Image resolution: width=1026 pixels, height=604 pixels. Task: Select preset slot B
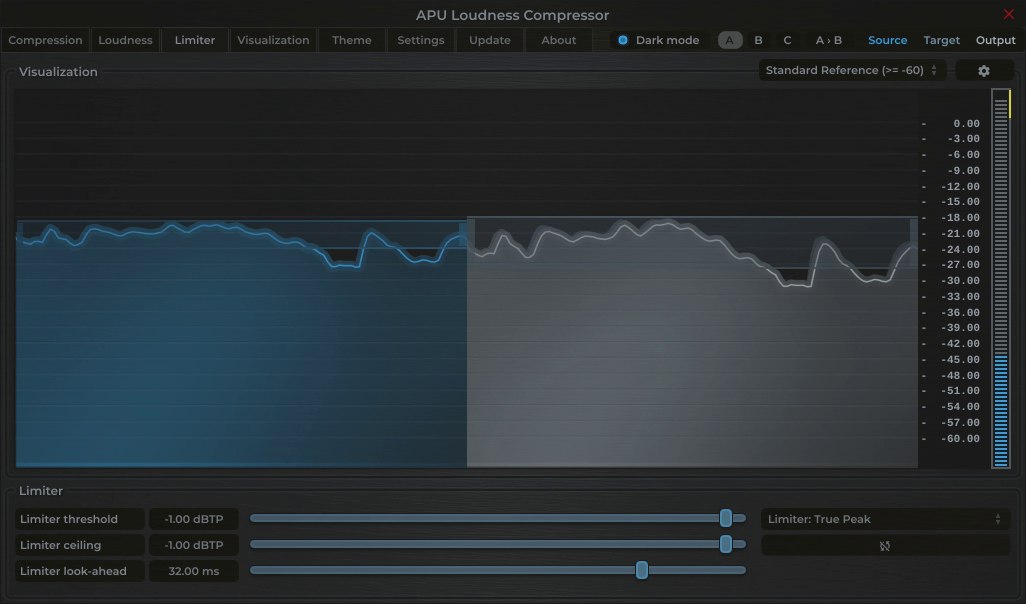(757, 40)
